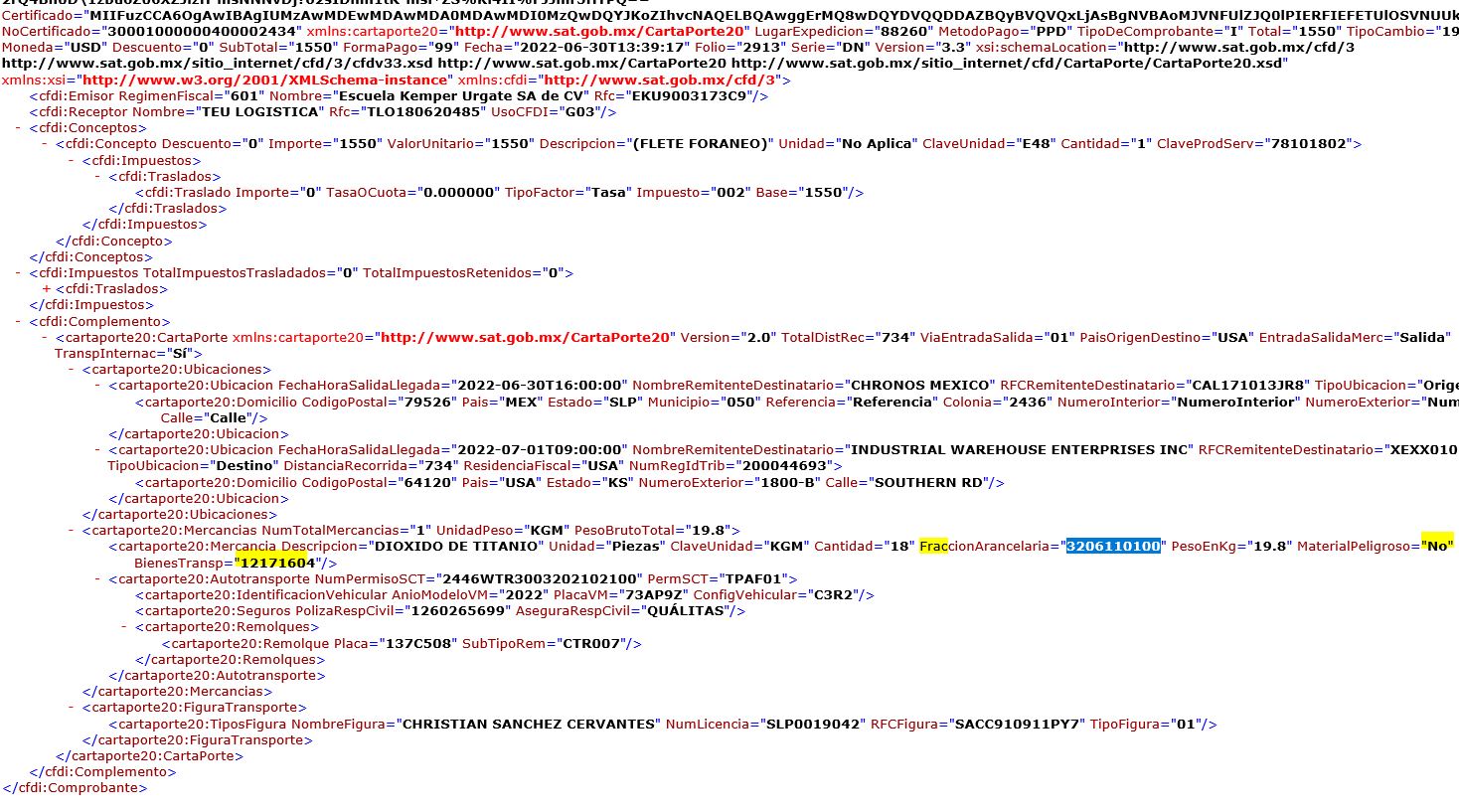Collapse the cfdi:Concepto Descuento node
The image size is (1459, 812).
(46, 144)
